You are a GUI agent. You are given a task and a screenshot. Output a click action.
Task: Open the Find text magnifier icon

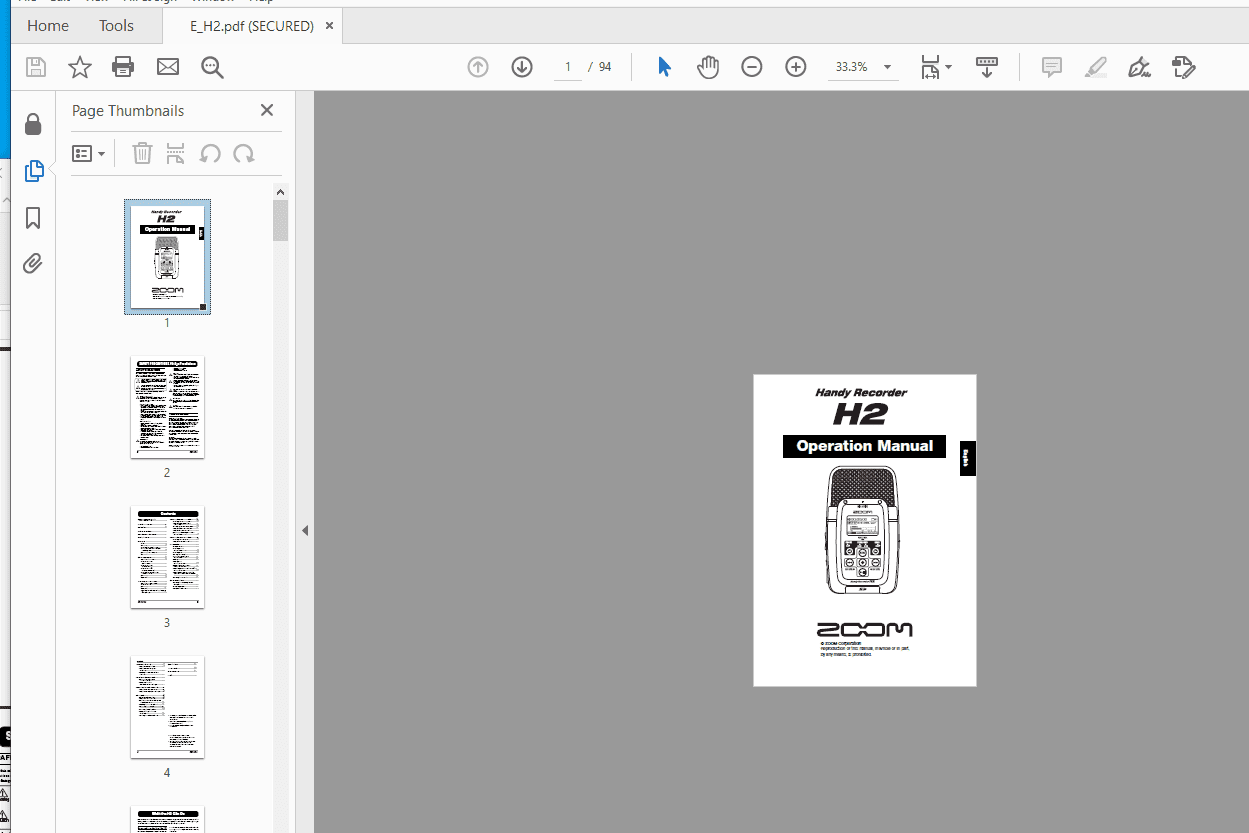[x=212, y=67]
